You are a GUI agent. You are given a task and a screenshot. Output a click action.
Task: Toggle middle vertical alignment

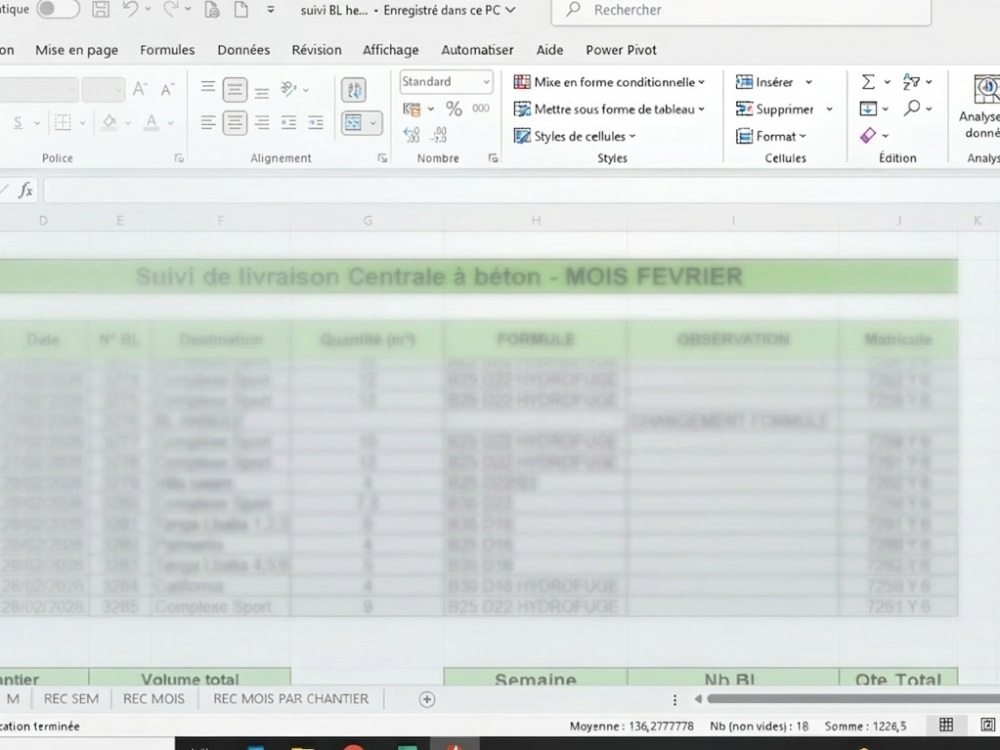pyautogui.click(x=235, y=90)
